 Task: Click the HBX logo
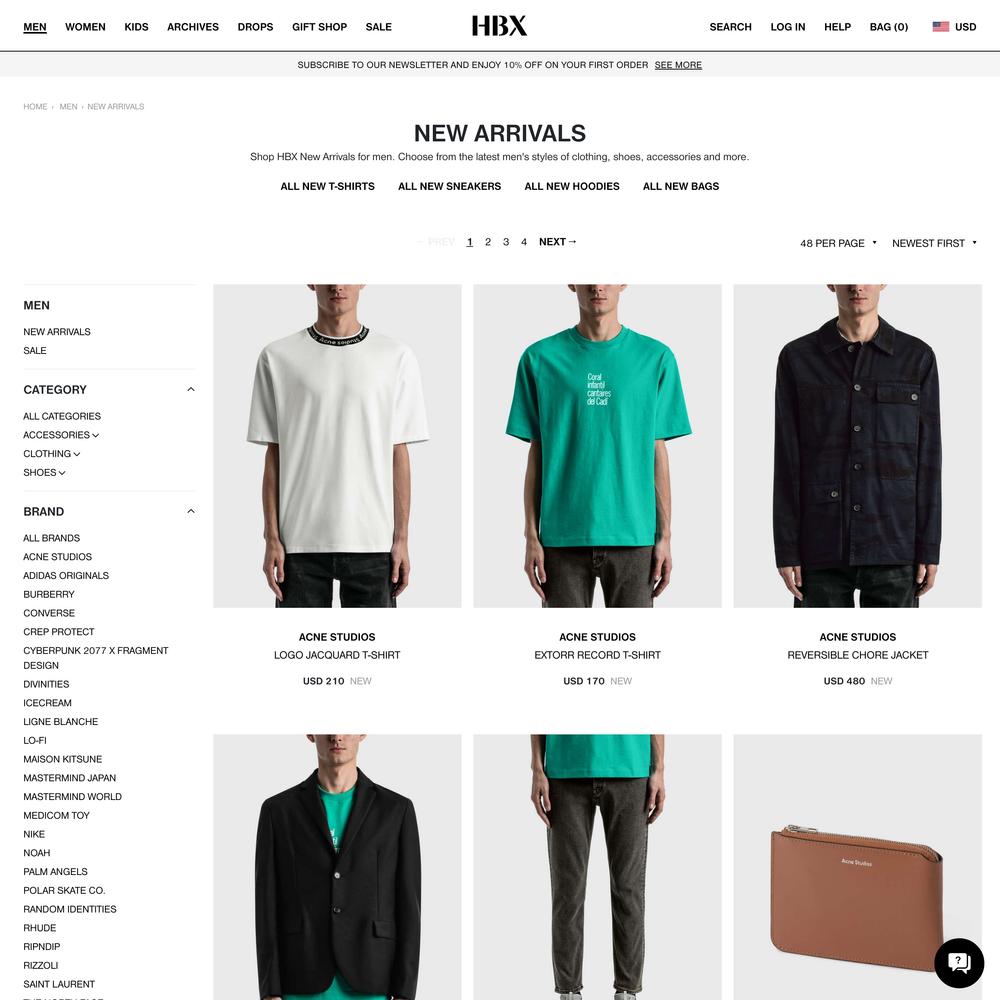[499, 26]
